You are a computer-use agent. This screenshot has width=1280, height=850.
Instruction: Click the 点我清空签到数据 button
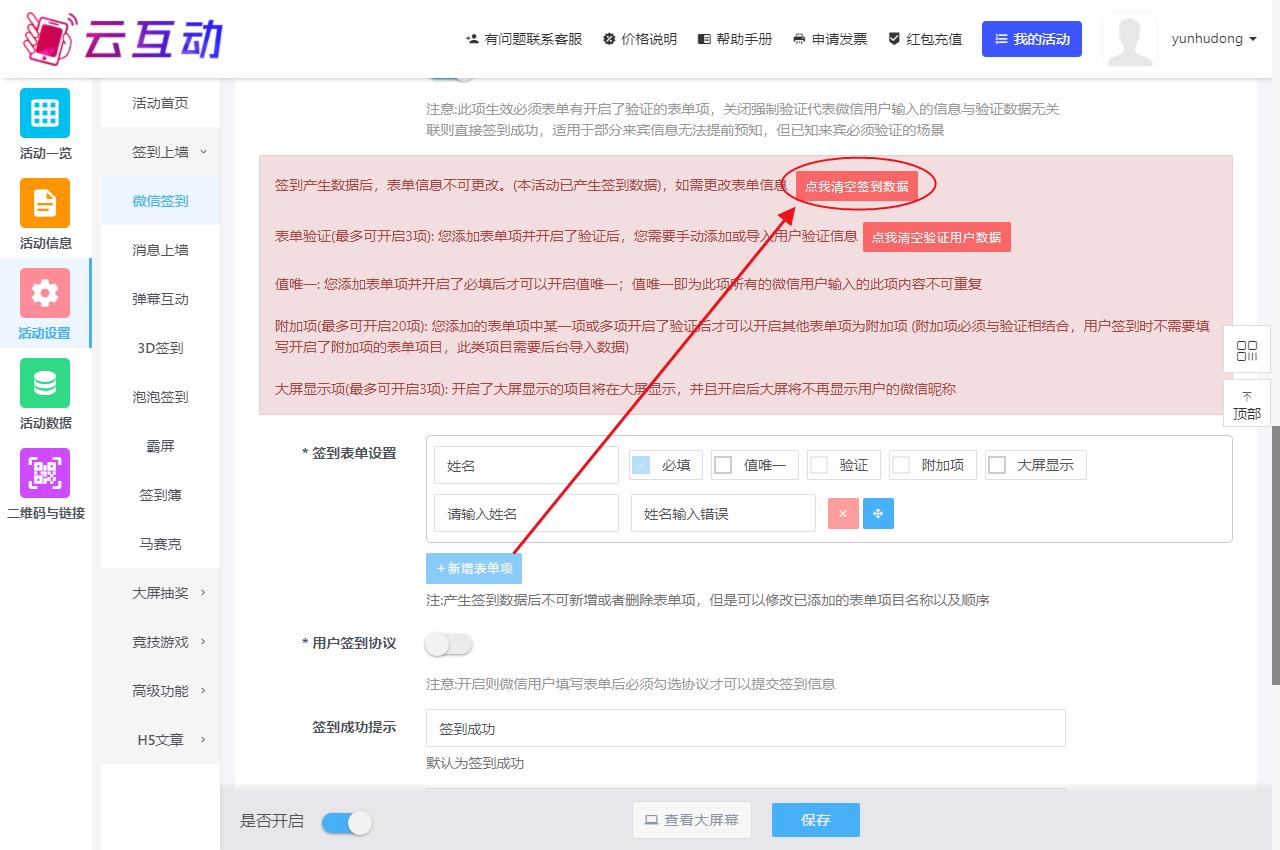pyautogui.click(x=857, y=187)
